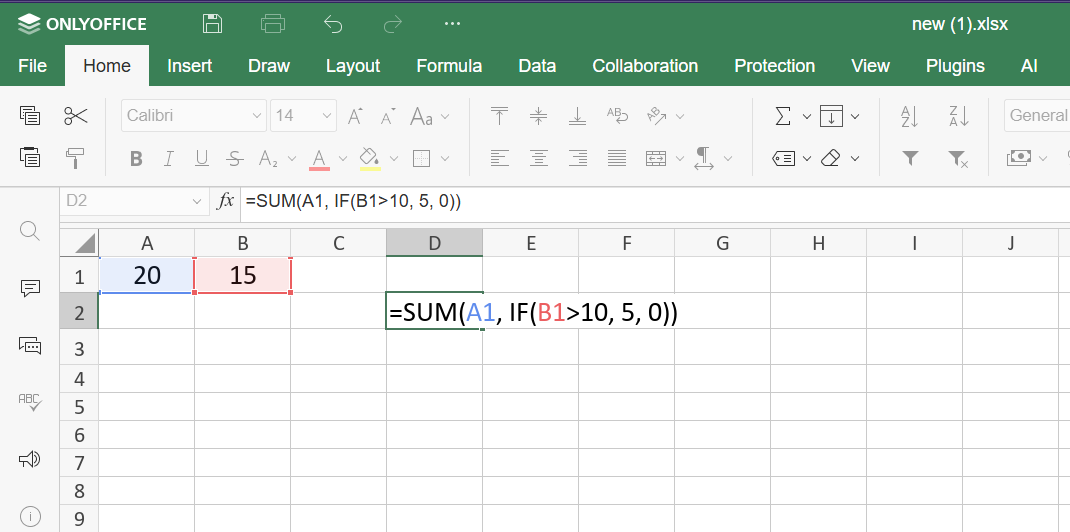This screenshot has height=532, width=1070.
Task: Click the Clear filter icon
Action: (x=959, y=160)
